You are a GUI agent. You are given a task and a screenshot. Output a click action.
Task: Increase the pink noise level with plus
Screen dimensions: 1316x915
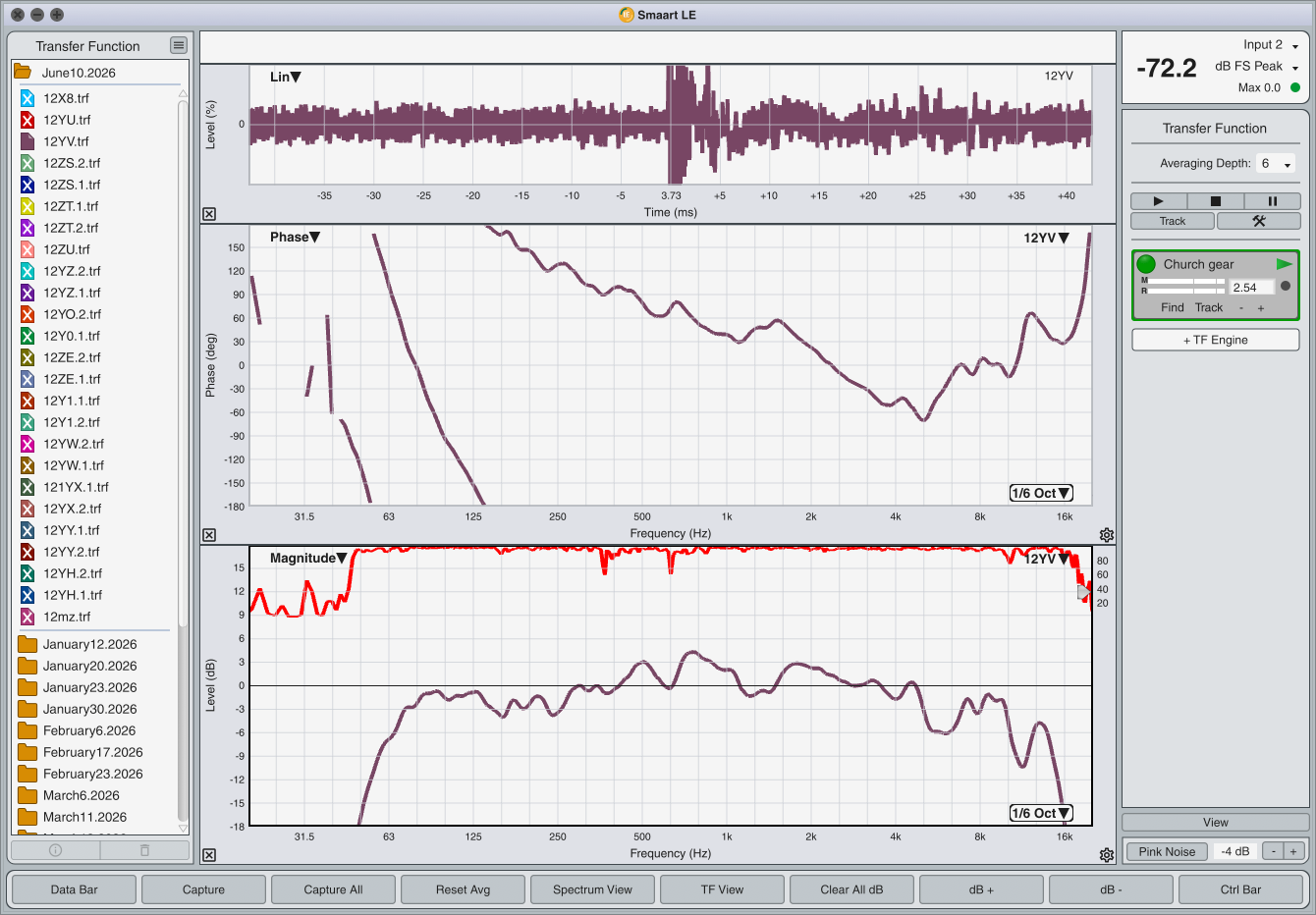pyautogui.click(x=1293, y=851)
